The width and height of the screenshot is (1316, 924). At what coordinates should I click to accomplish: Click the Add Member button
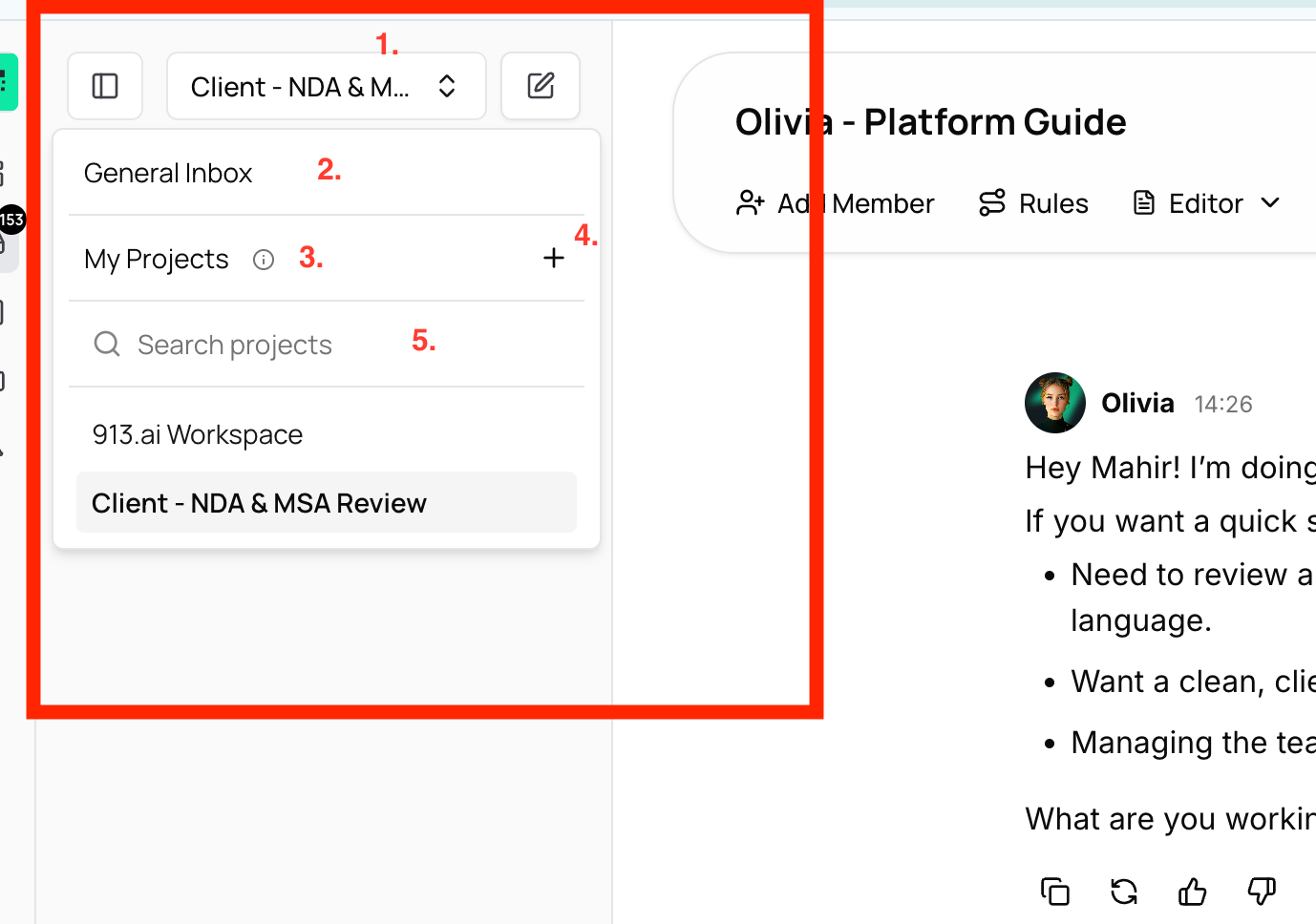click(835, 203)
